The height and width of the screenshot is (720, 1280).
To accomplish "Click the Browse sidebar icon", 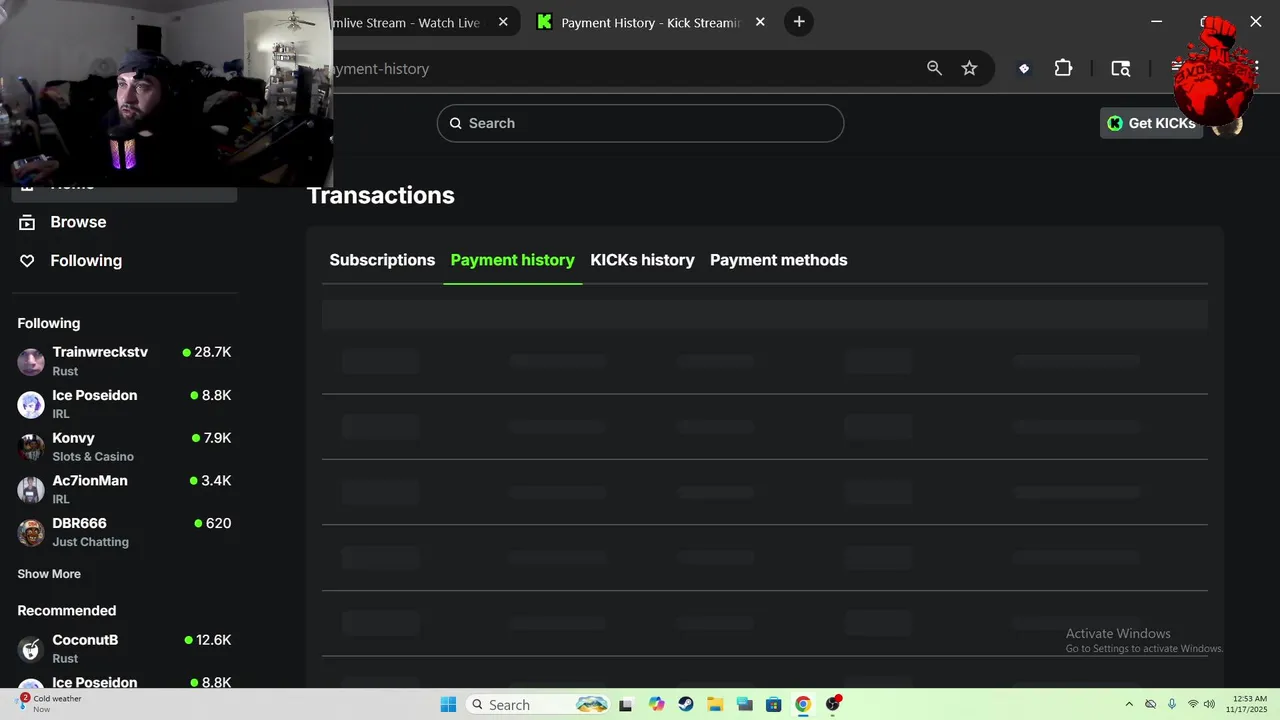I will 28,222.
